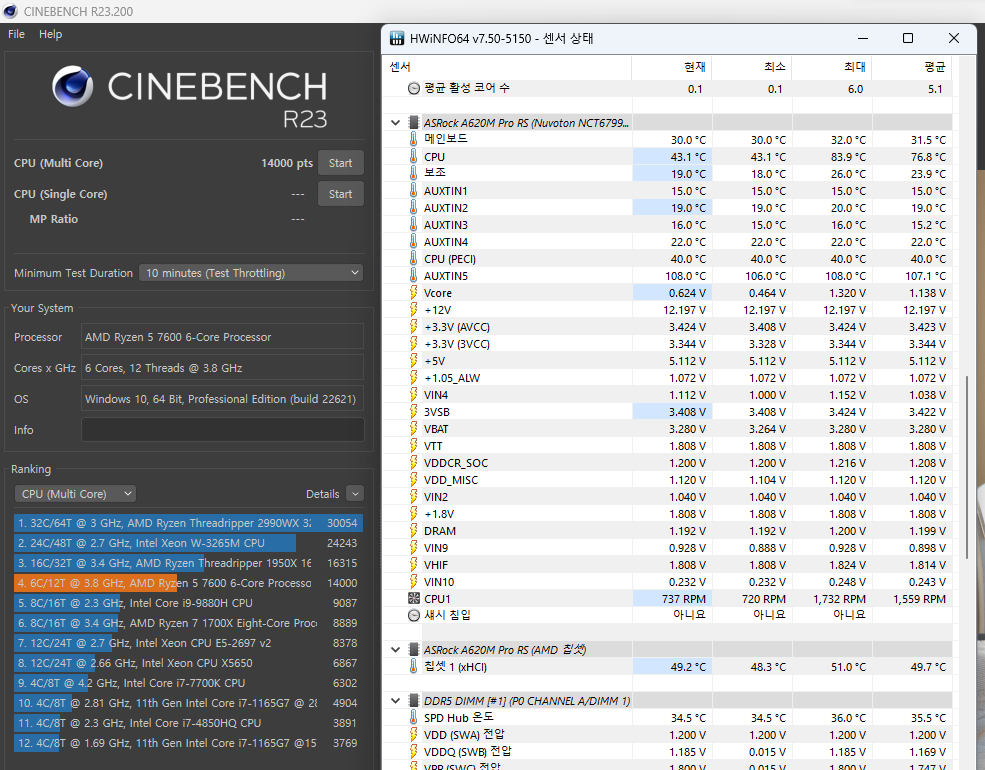Click the Processor field showing Ryzen 5 7600
Viewport: 985px width, 770px height.
(222, 337)
